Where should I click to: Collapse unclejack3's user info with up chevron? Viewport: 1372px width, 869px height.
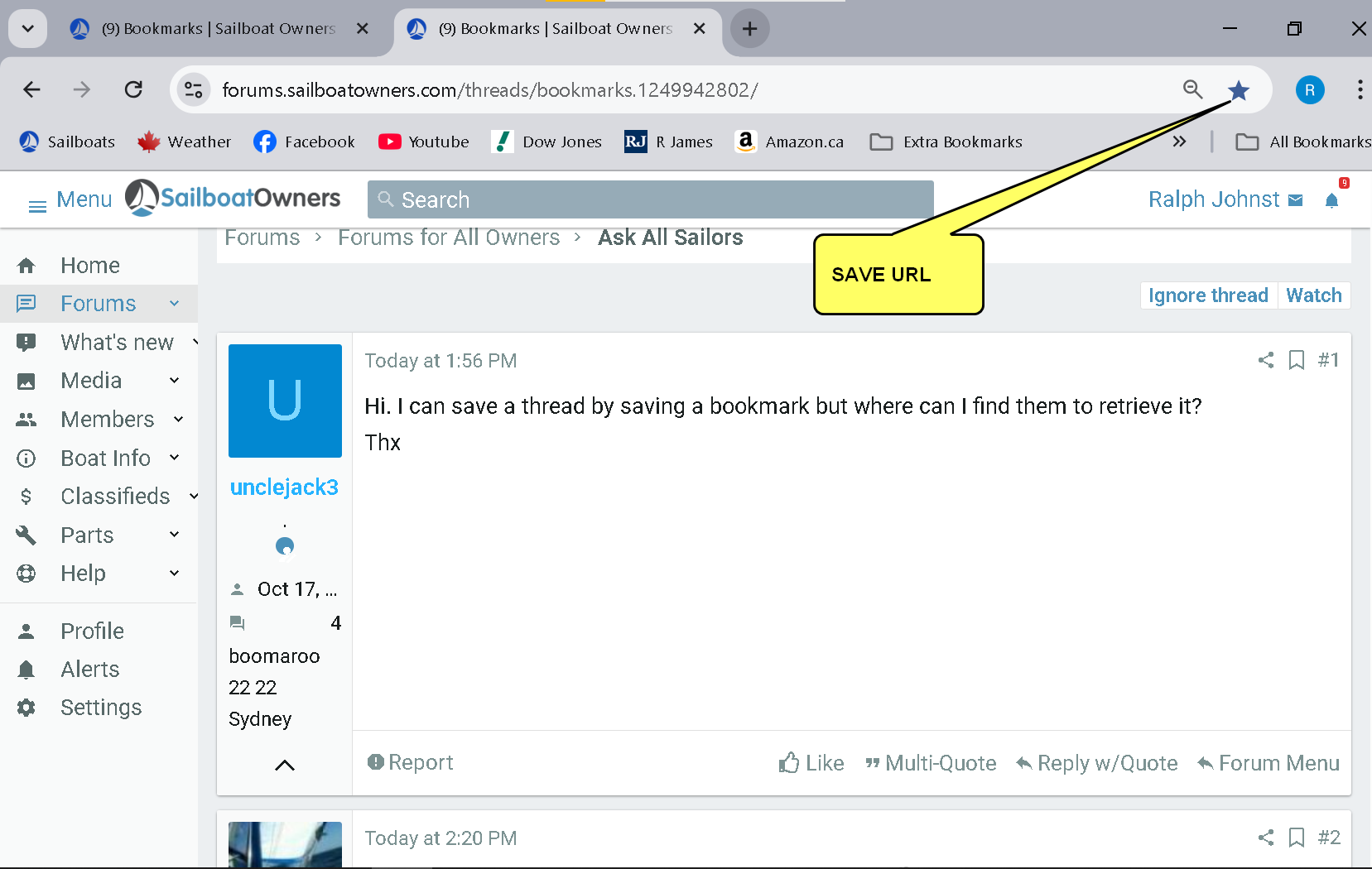[x=284, y=765]
